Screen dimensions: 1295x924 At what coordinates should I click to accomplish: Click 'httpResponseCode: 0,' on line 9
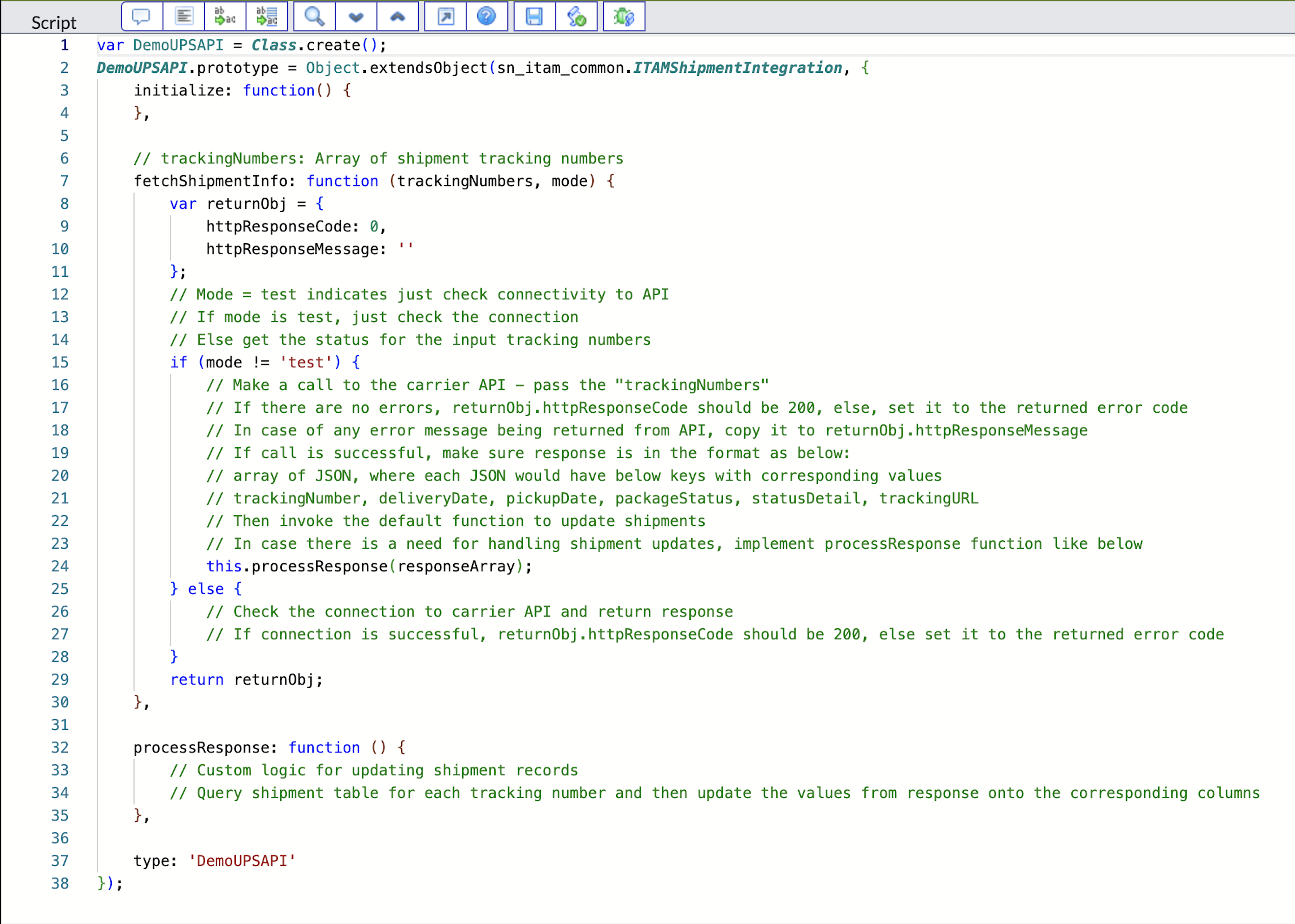[x=296, y=226]
